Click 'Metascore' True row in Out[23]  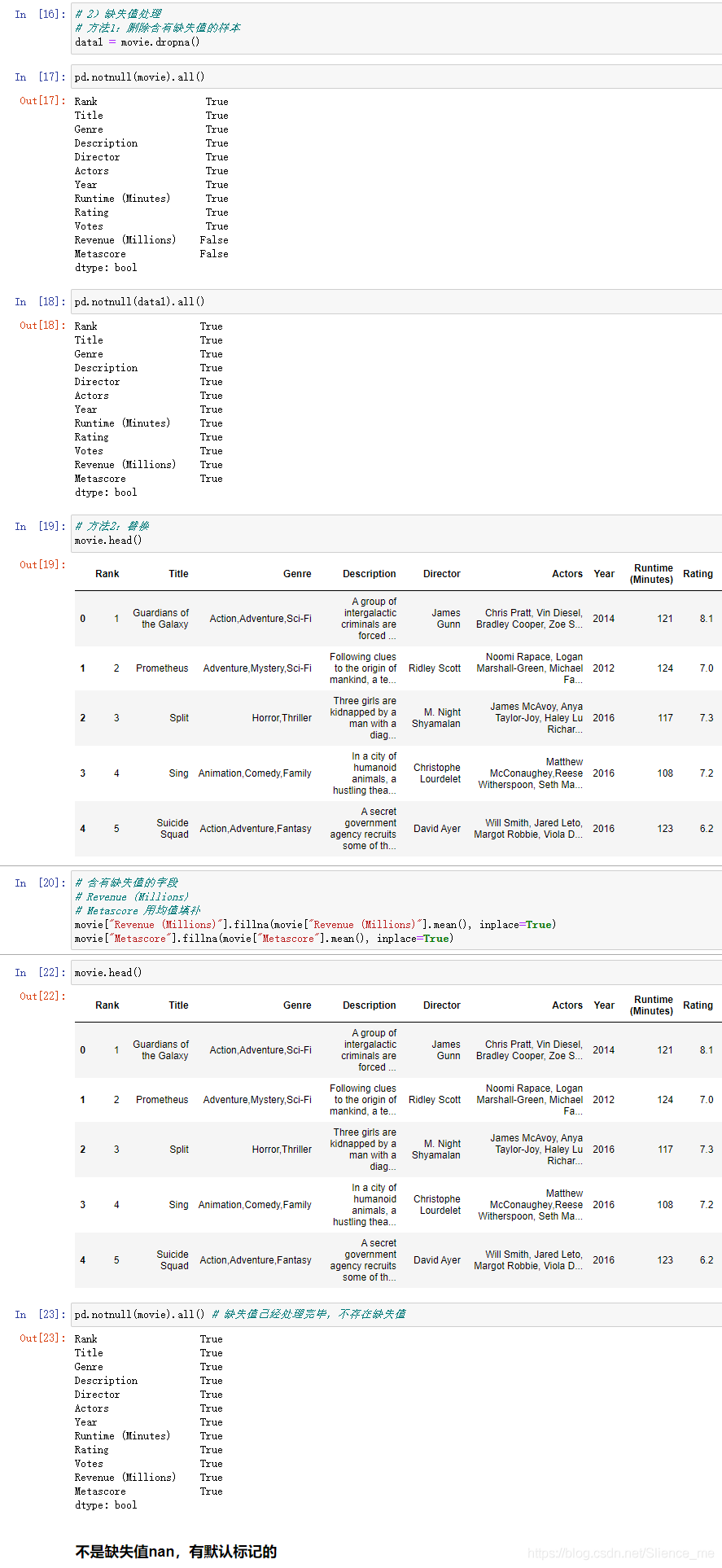[x=149, y=1491]
